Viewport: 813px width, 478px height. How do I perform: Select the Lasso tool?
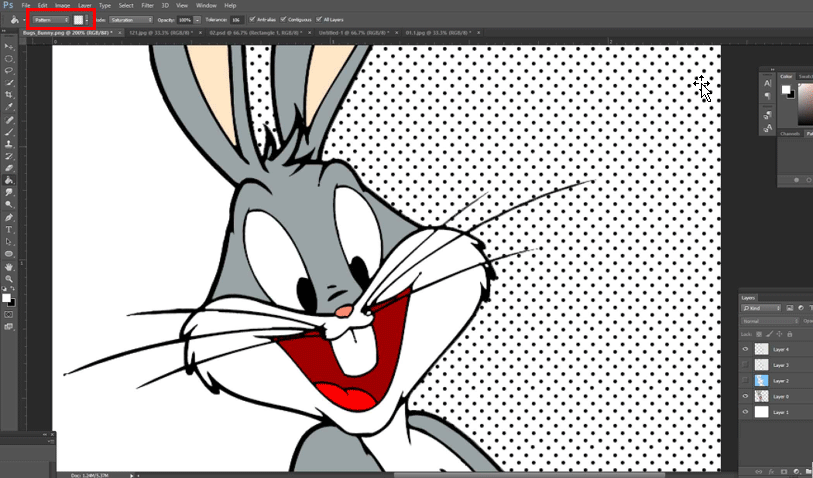pos(9,70)
